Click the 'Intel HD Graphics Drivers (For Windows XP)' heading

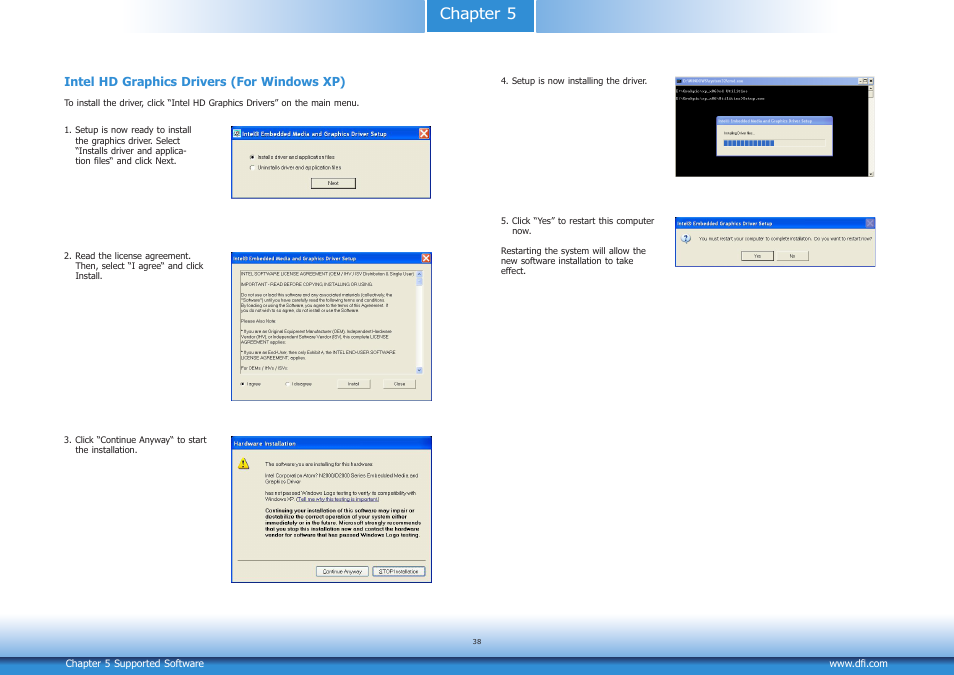tap(204, 82)
